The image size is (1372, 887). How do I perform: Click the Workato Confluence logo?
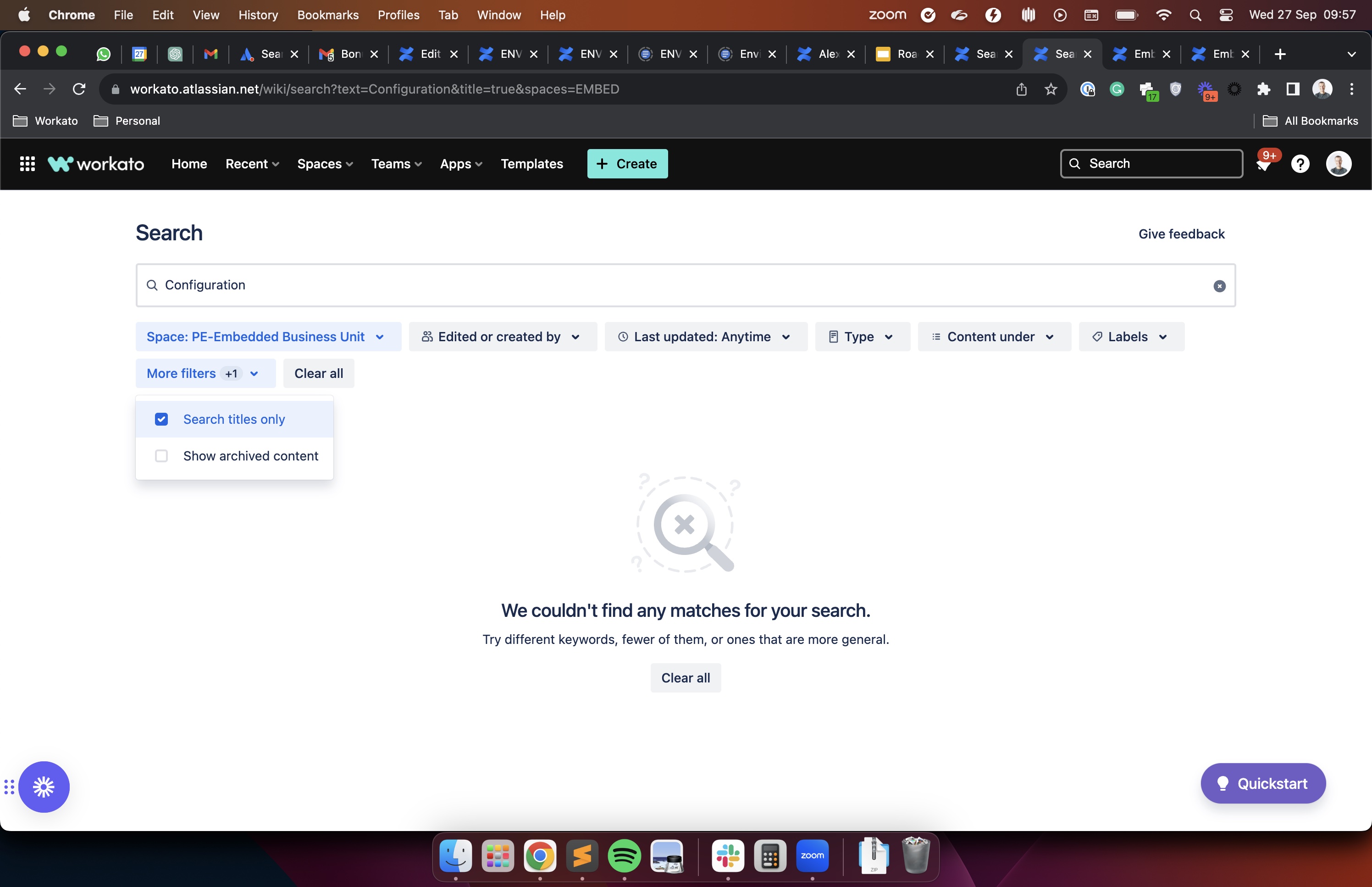coord(95,163)
